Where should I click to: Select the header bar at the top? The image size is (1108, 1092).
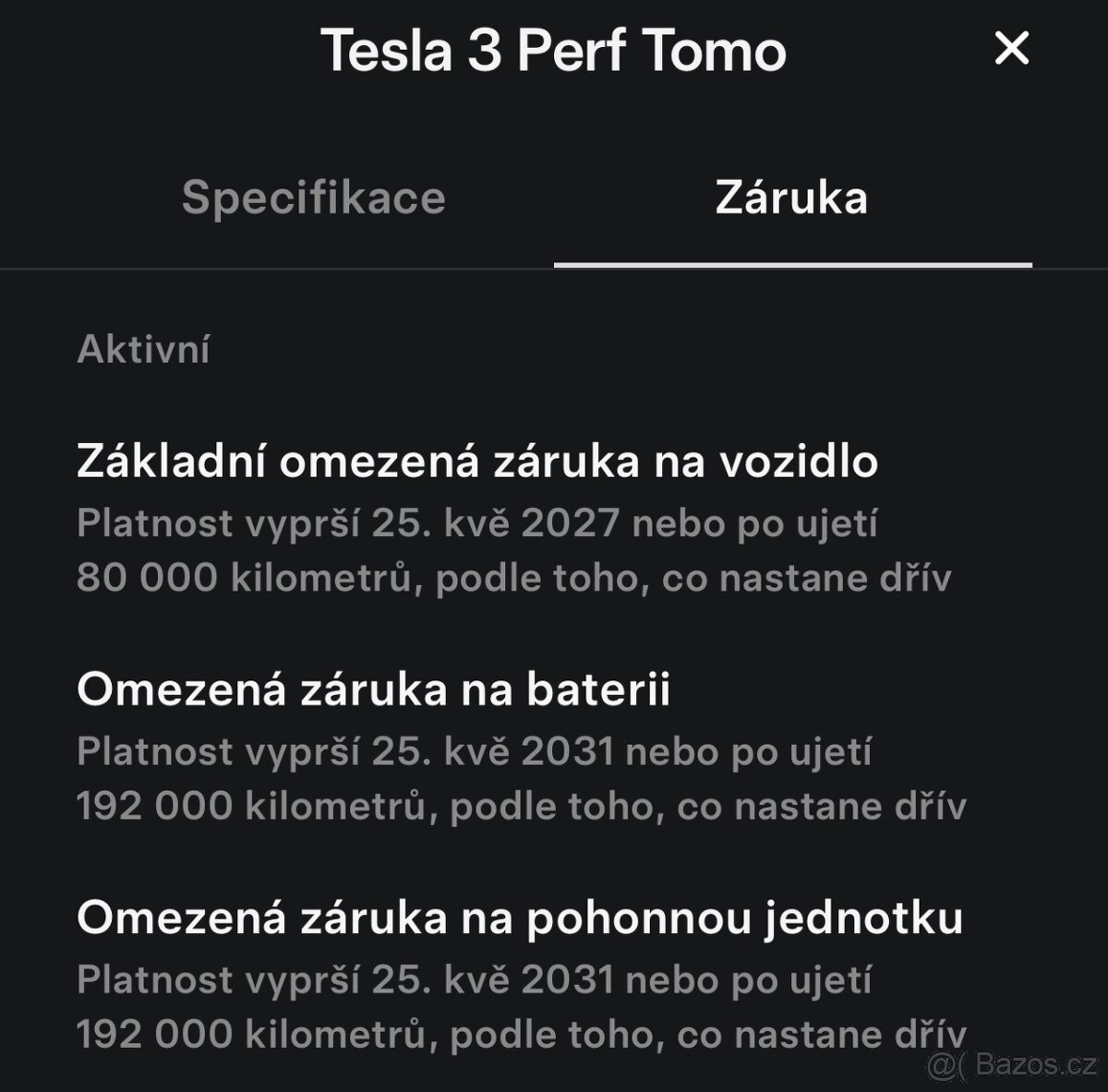554,51
